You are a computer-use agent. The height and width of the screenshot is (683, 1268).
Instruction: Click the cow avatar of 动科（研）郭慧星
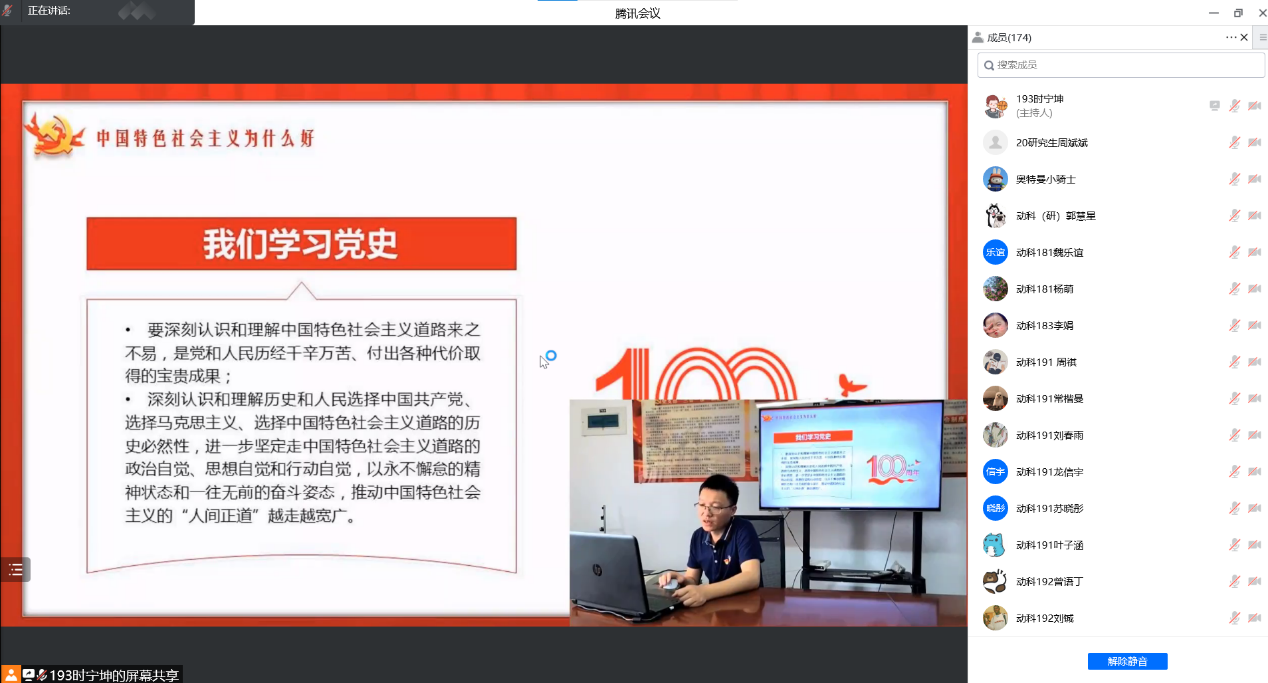(994, 216)
